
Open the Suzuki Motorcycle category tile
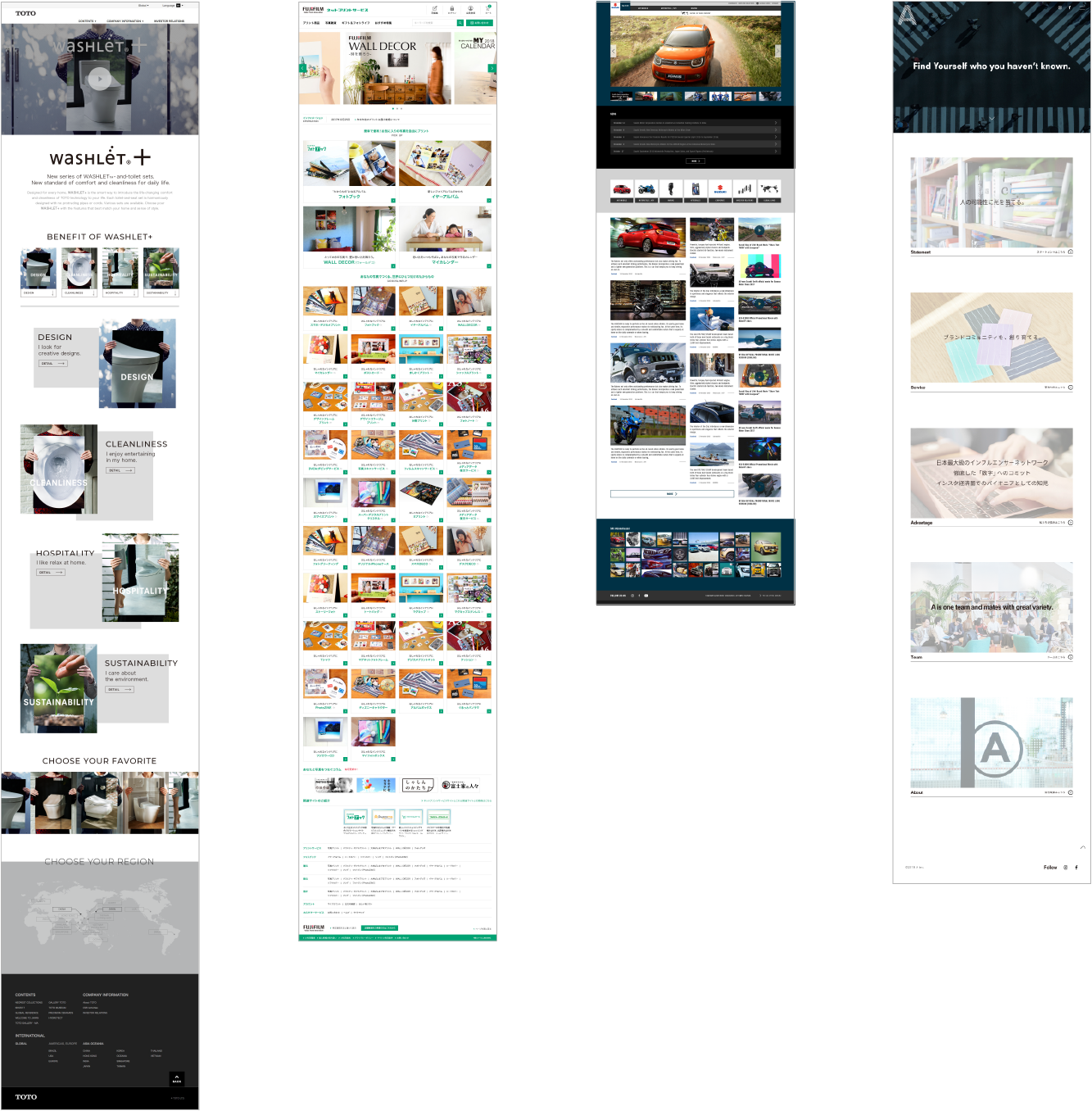[646, 192]
